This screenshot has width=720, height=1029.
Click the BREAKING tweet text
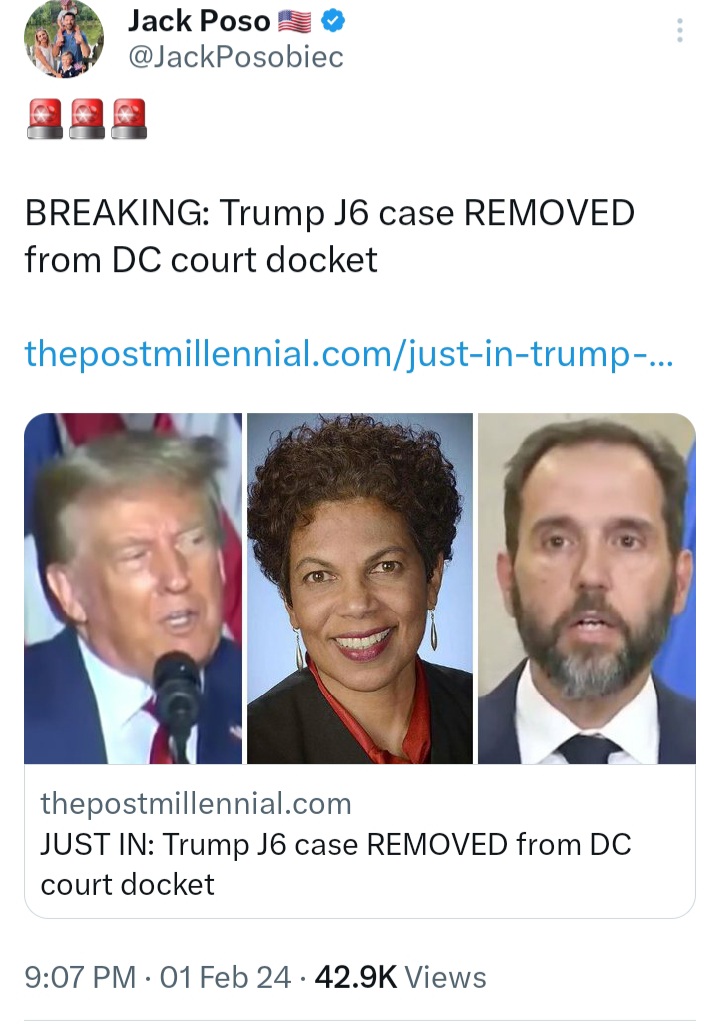[x=329, y=236]
